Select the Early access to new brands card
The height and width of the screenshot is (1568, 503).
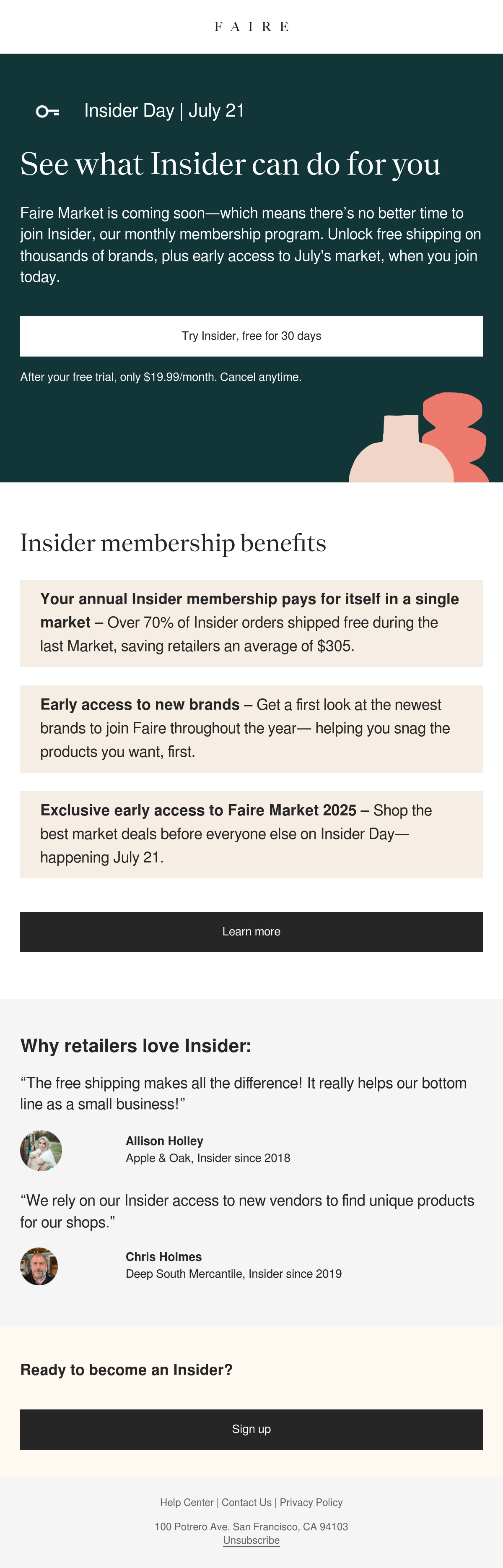[x=251, y=729]
